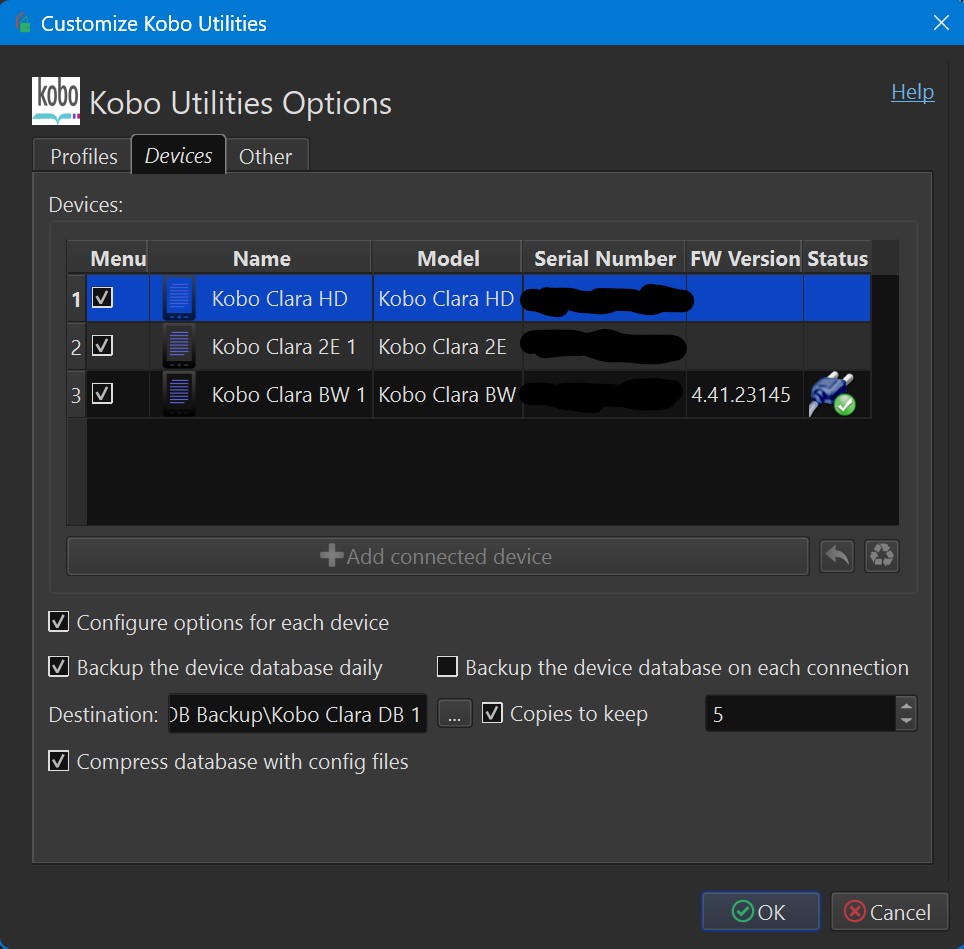This screenshot has height=949, width=964.
Task: Click the Kobo Clara HD model cell
Action: pos(447,299)
